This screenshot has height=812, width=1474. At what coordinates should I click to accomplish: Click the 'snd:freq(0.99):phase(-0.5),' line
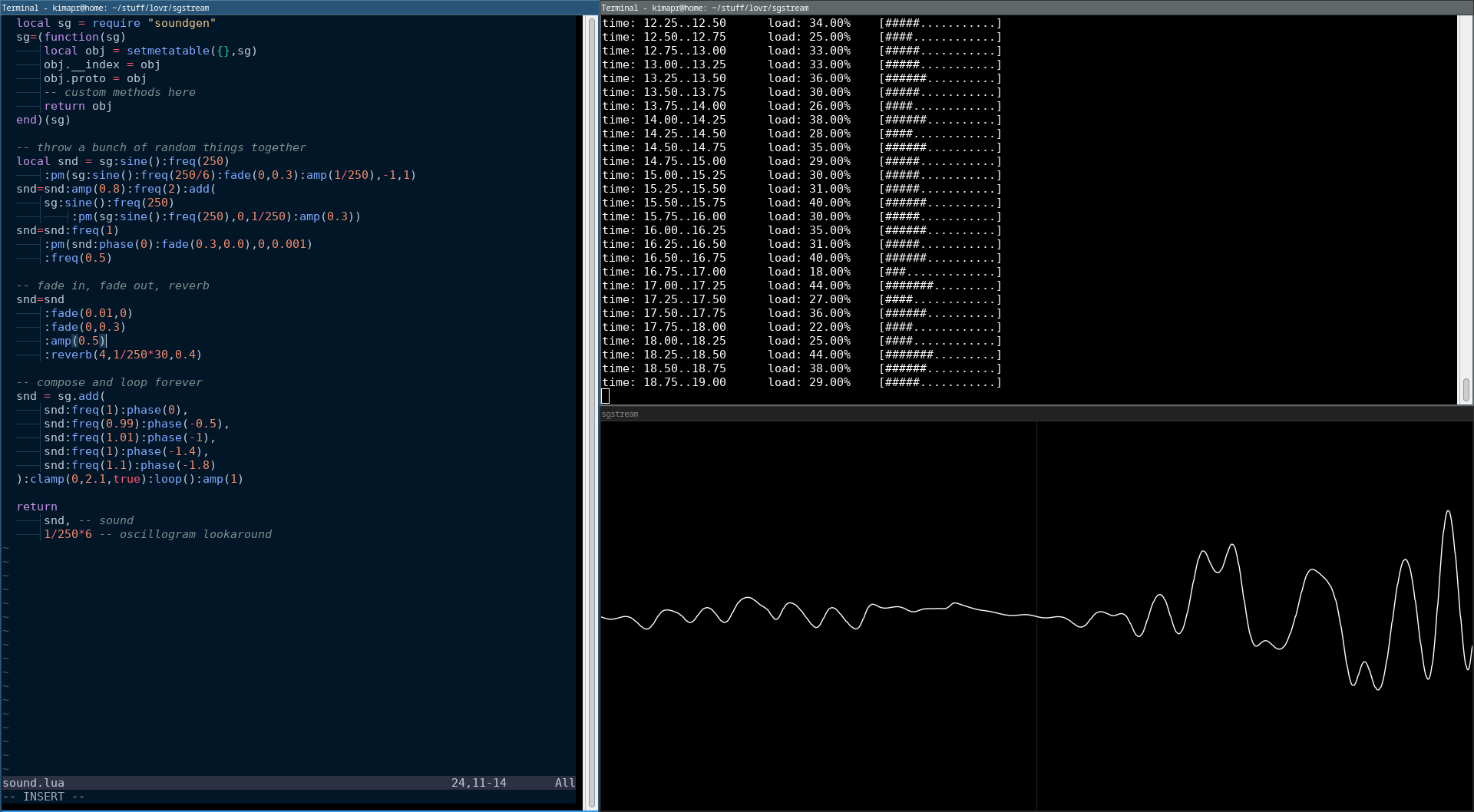pos(137,424)
